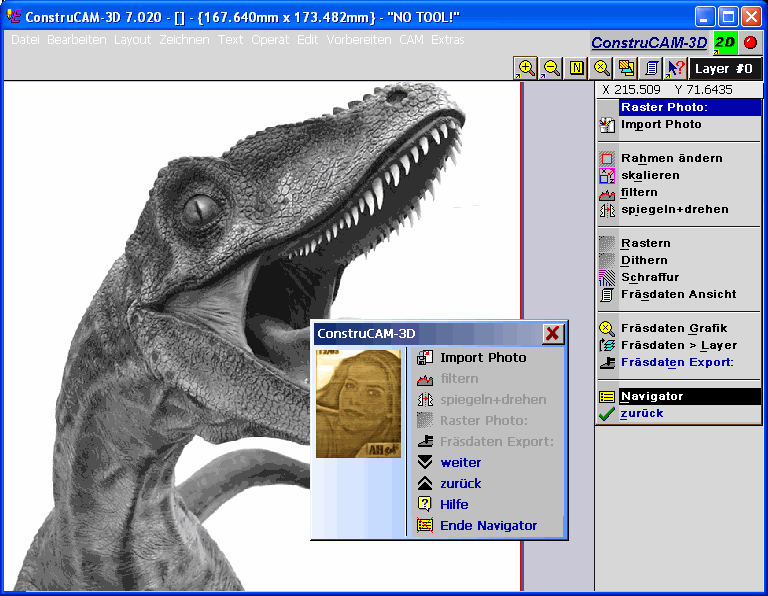The image size is (768, 596).
Task: Click the zoom-all magnifier with X icon
Action: (602, 68)
